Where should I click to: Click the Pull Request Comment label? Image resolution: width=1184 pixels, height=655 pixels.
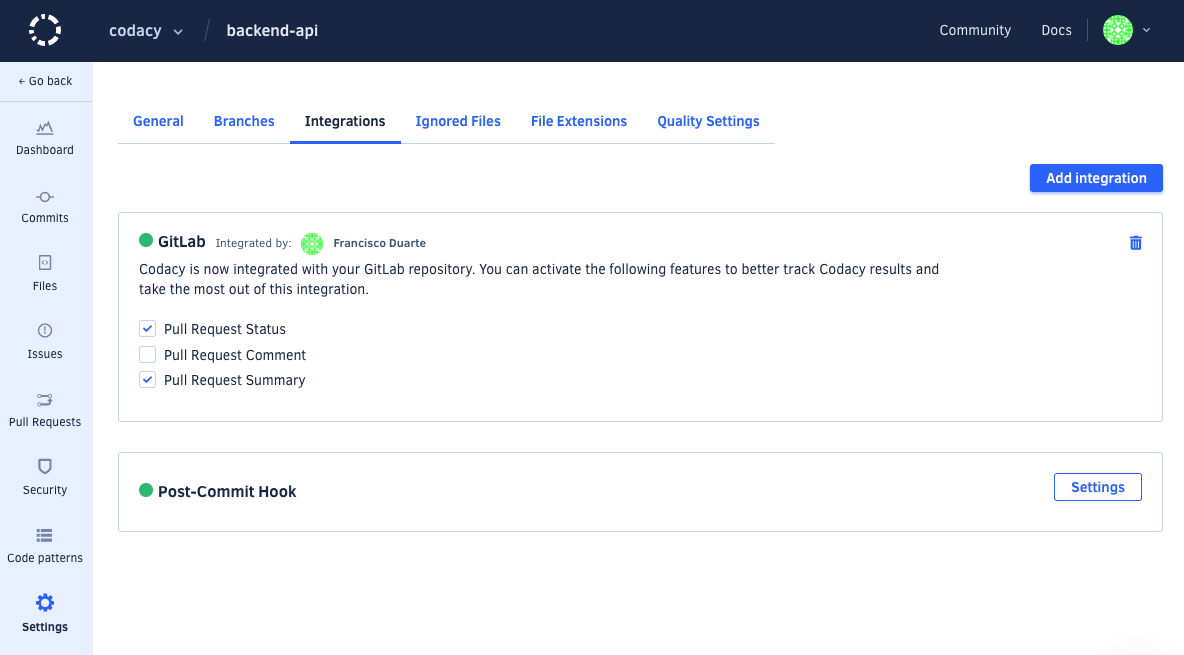235,355
